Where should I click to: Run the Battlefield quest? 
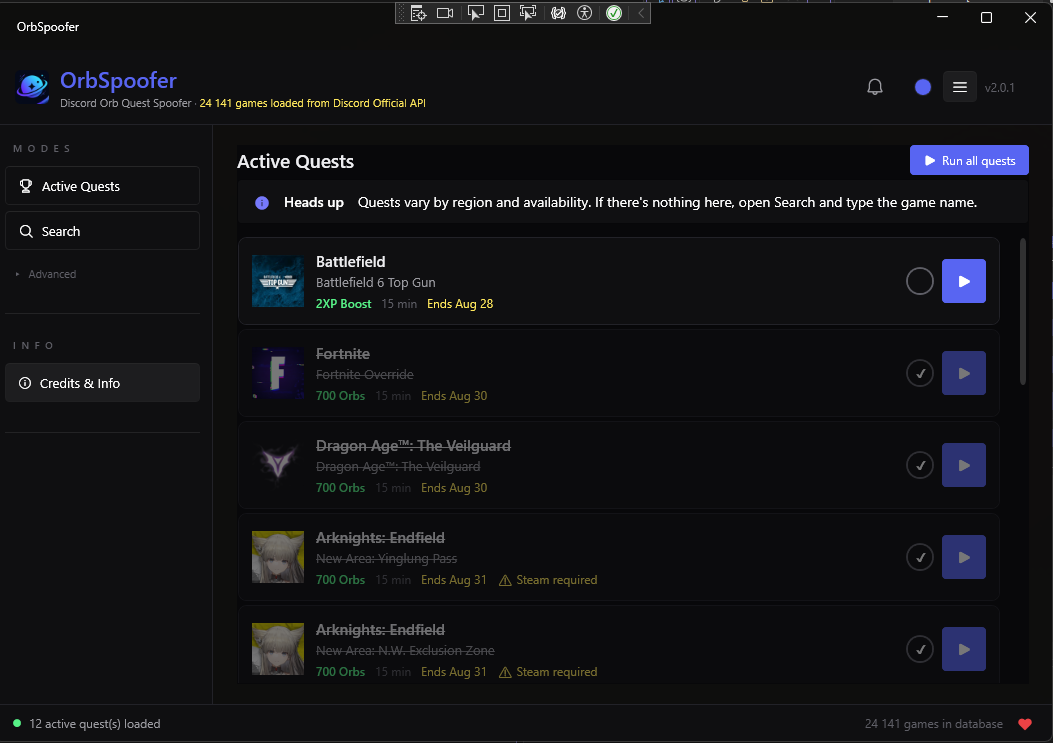click(964, 281)
